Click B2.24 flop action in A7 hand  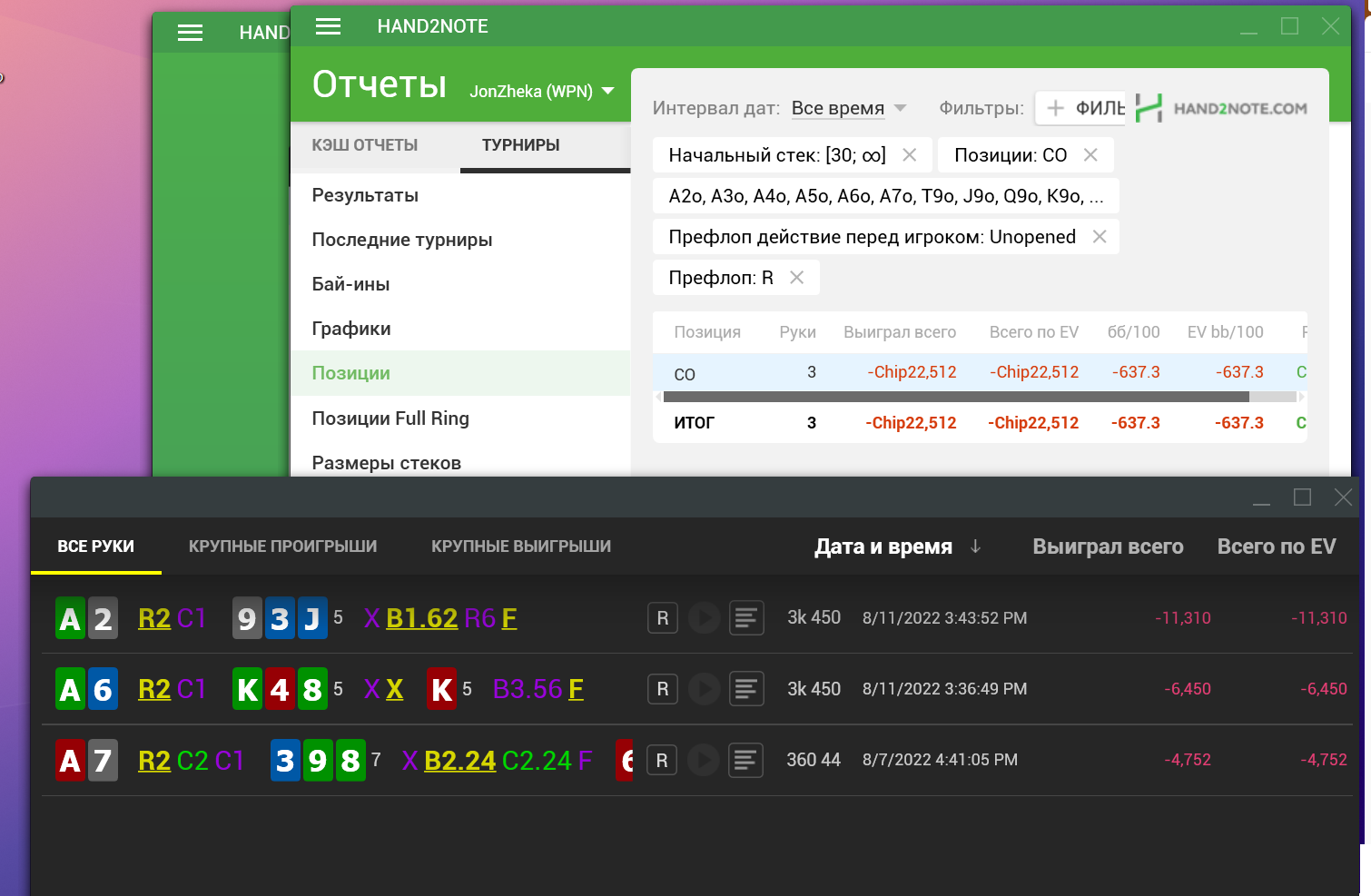[460, 760]
